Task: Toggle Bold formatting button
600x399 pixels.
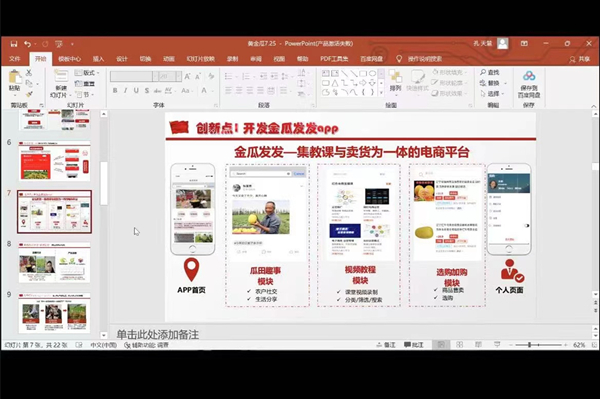Action: pyautogui.click(x=115, y=91)
